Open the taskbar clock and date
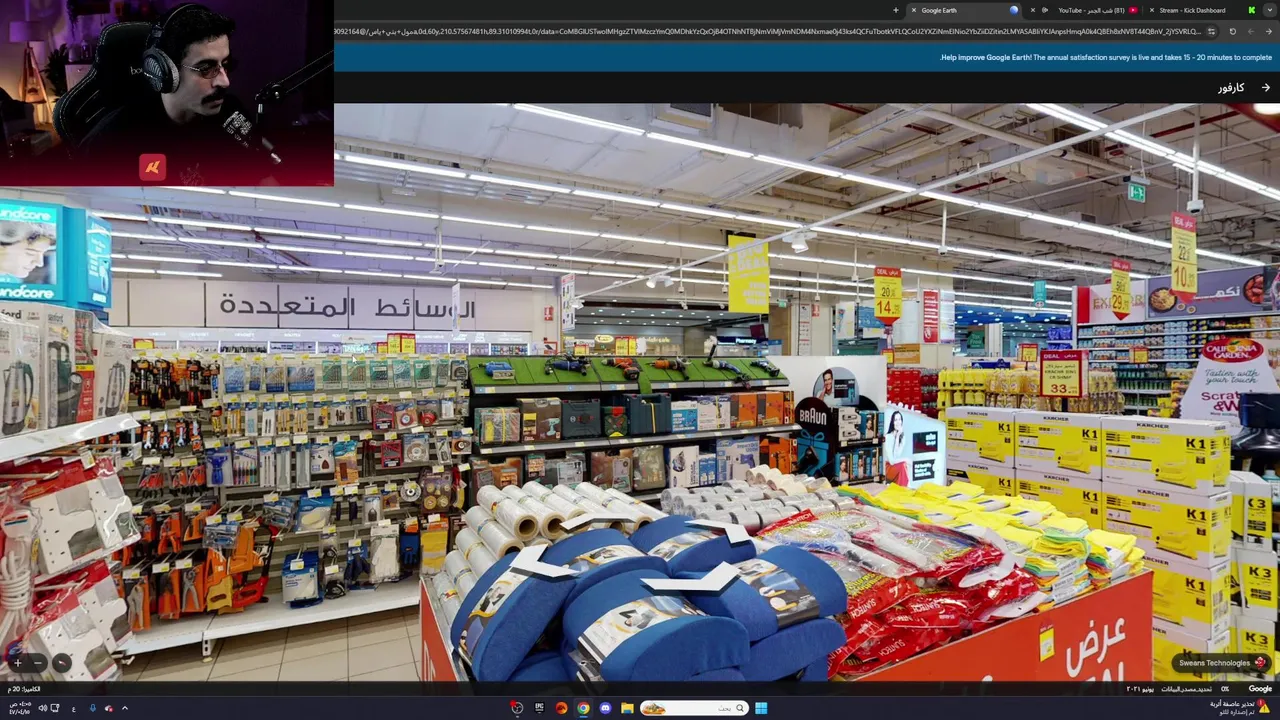This screenshot has height=720, width=1280. coord(20,707)
